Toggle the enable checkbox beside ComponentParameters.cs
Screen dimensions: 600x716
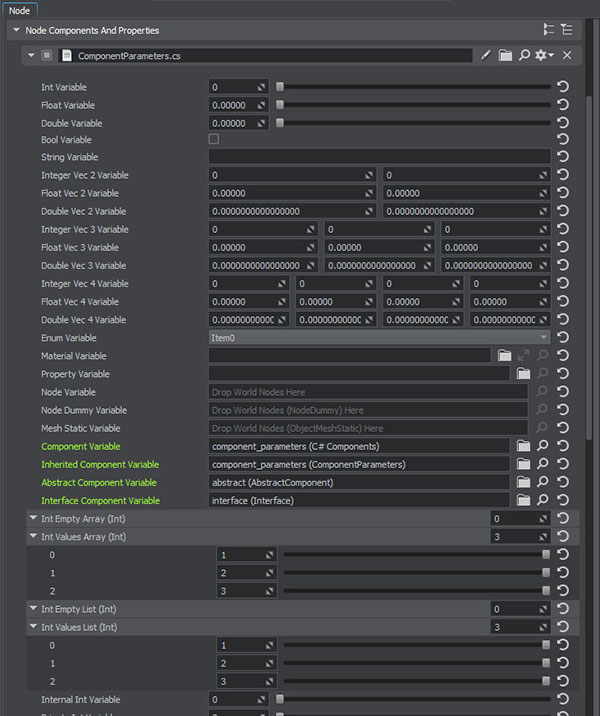(x=47, y=55)
